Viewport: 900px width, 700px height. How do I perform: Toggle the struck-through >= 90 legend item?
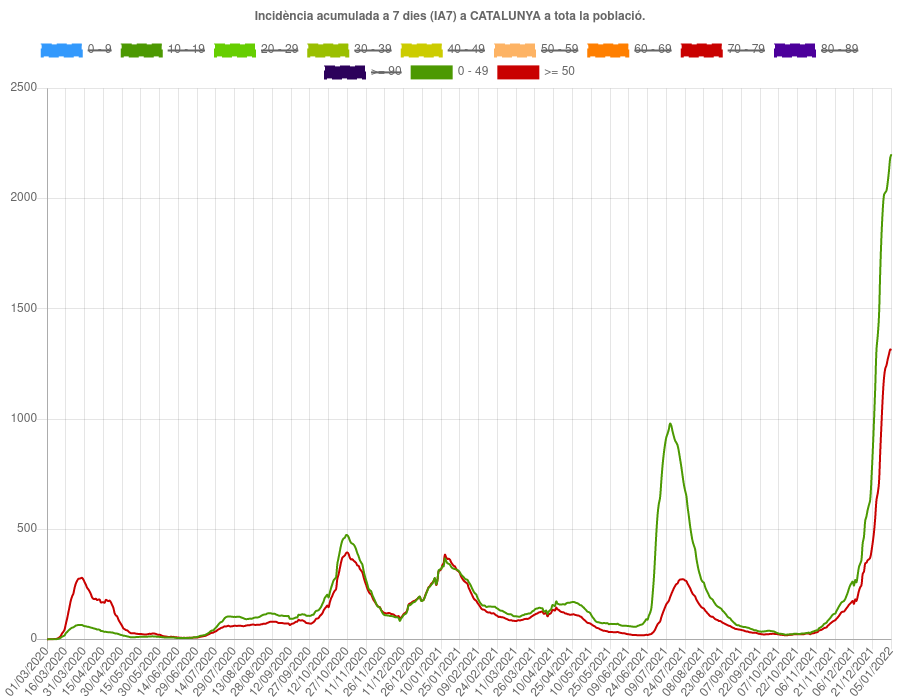click(x=344, y=71)
